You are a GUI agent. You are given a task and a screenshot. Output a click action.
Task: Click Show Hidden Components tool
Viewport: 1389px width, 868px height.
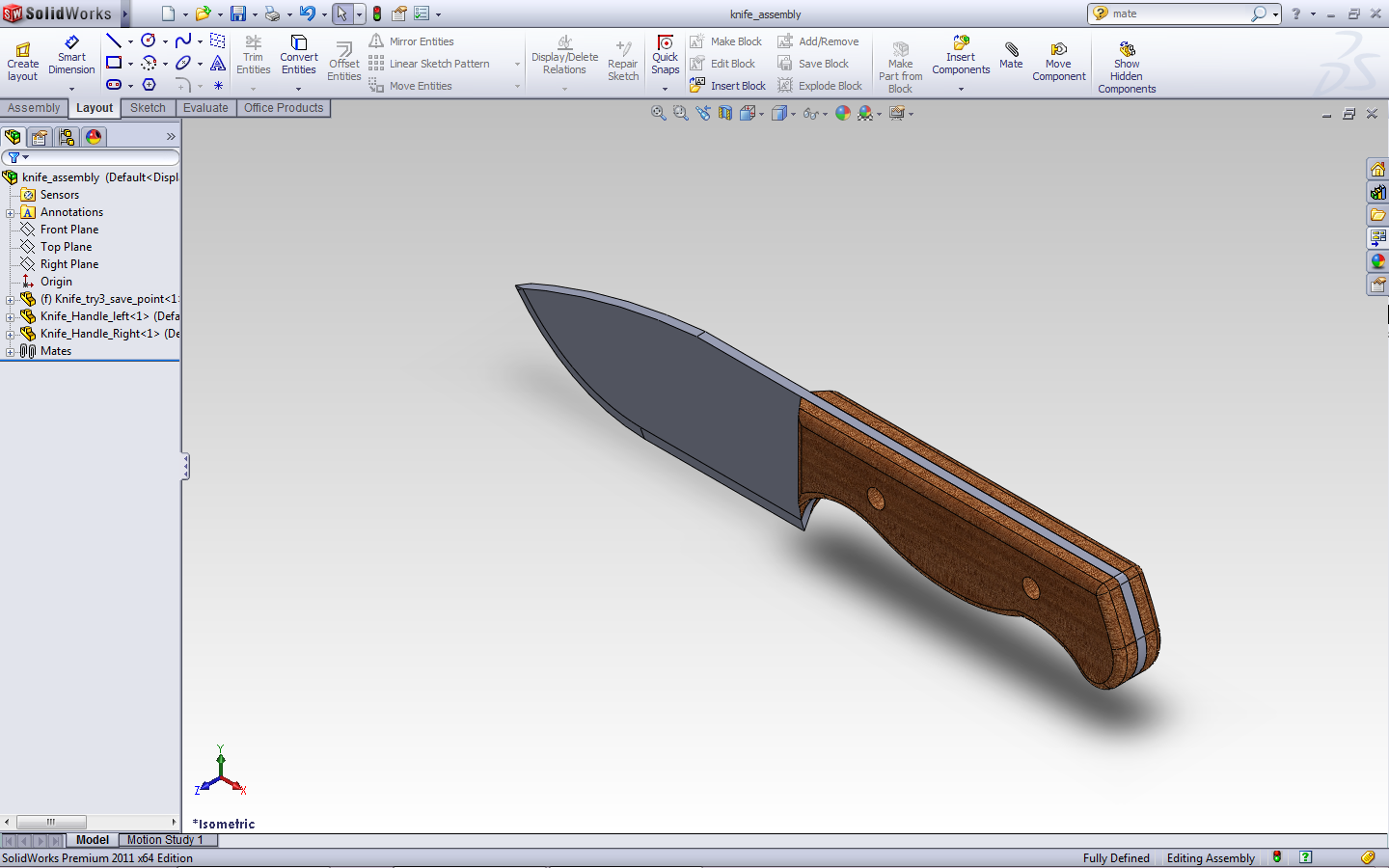(x=1127, y=68)
